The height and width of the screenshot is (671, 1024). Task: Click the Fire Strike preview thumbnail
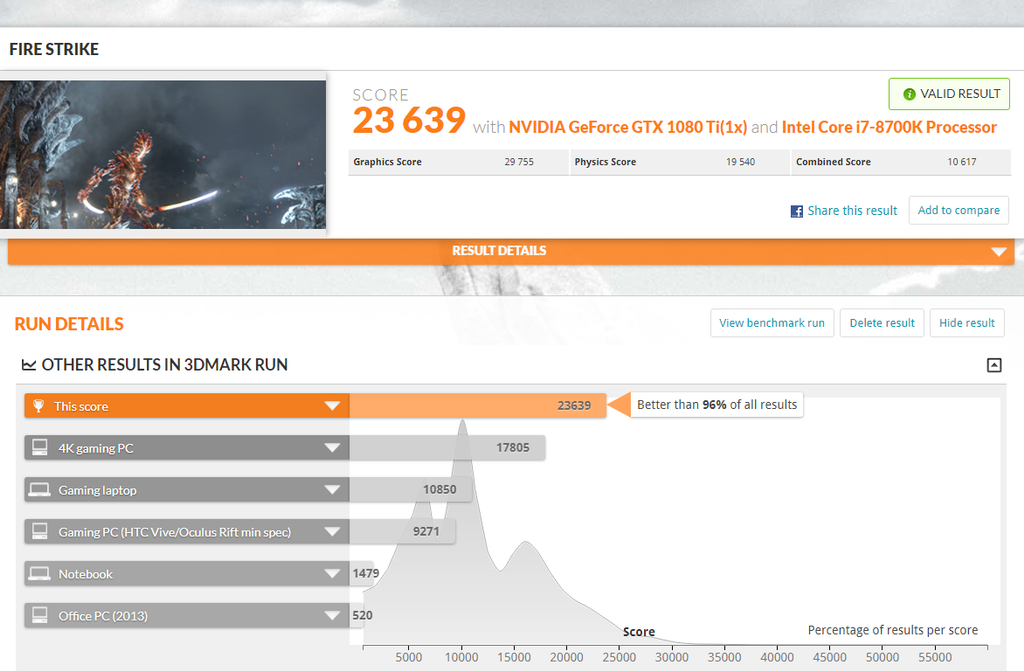[x=163, y=154]
